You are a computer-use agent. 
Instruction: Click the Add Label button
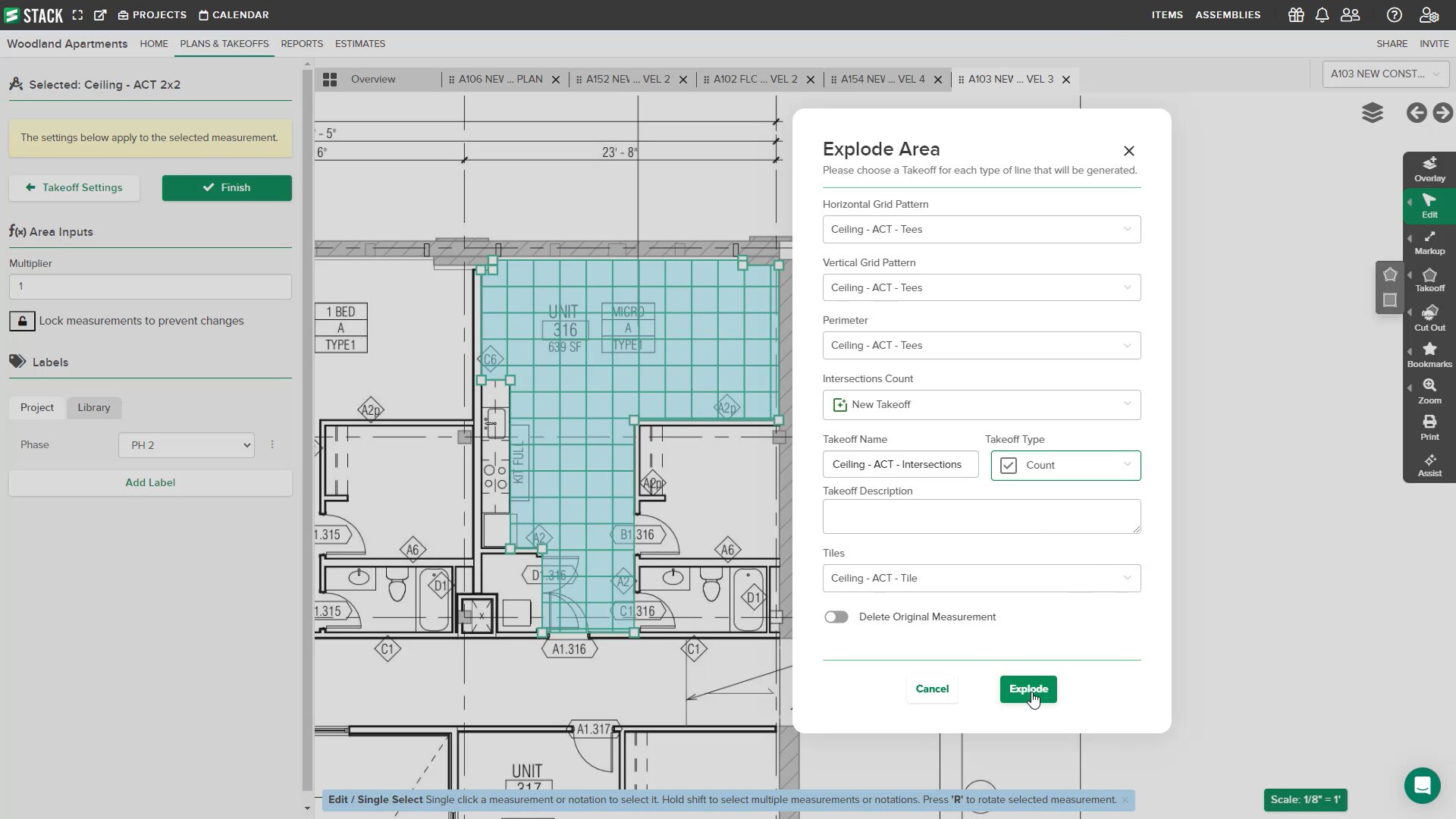click(x=149, y=482)
